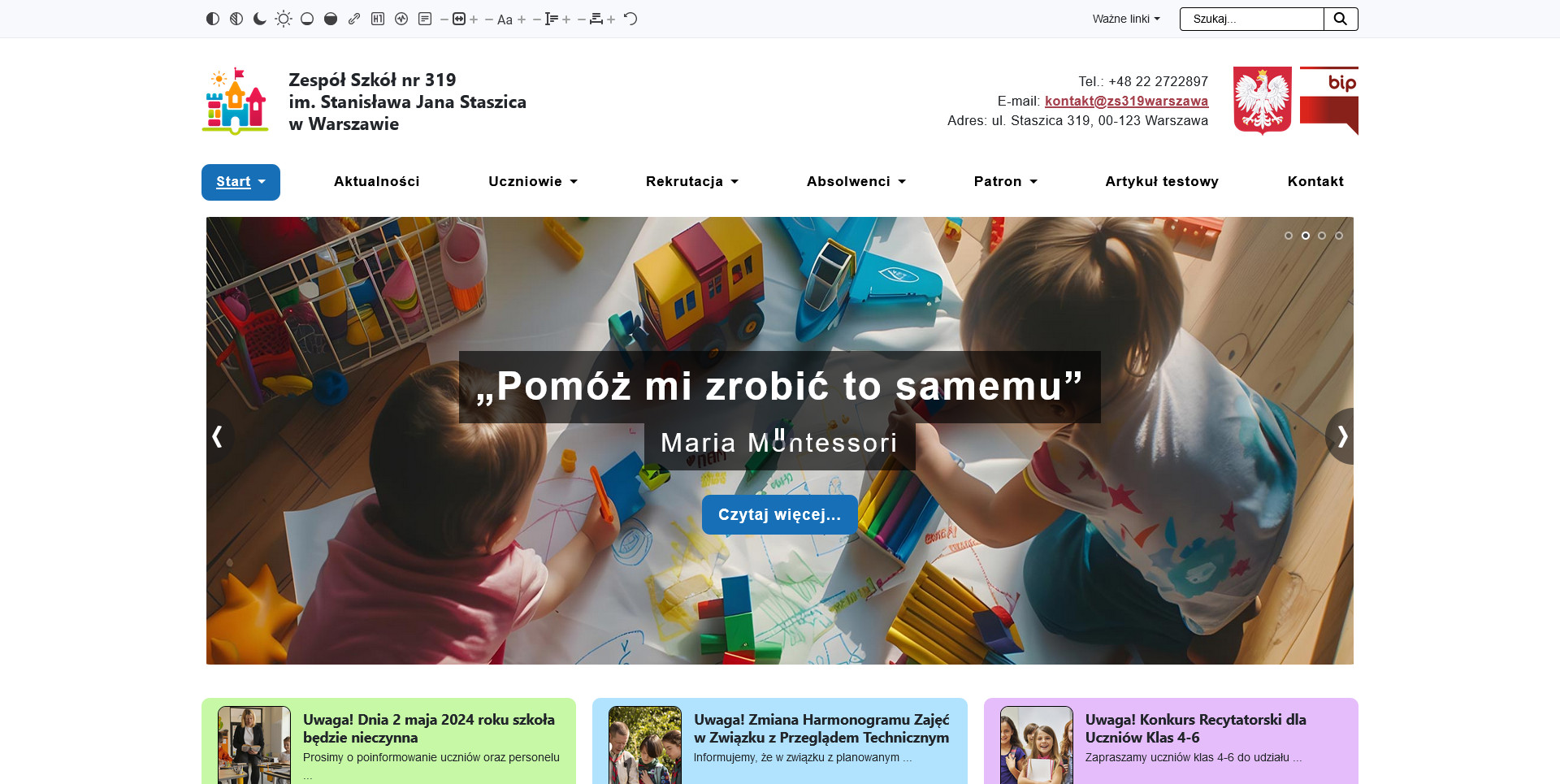Select the first slider dot indicator
The width and height of the screenshot is (1560, 784).
(1289, 236)
